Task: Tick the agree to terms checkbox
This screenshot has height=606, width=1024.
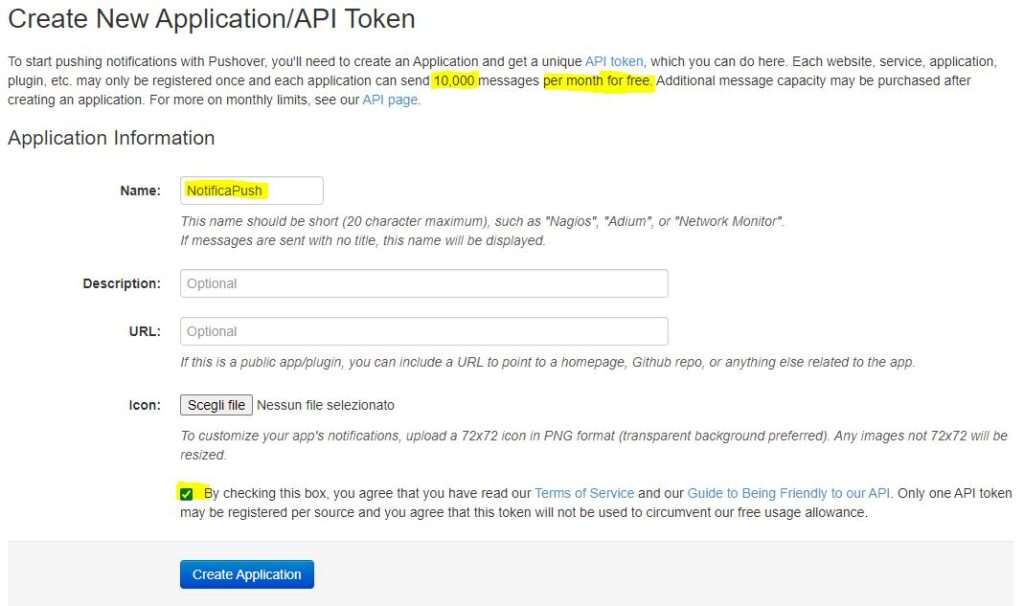Action: click(187, 493)
